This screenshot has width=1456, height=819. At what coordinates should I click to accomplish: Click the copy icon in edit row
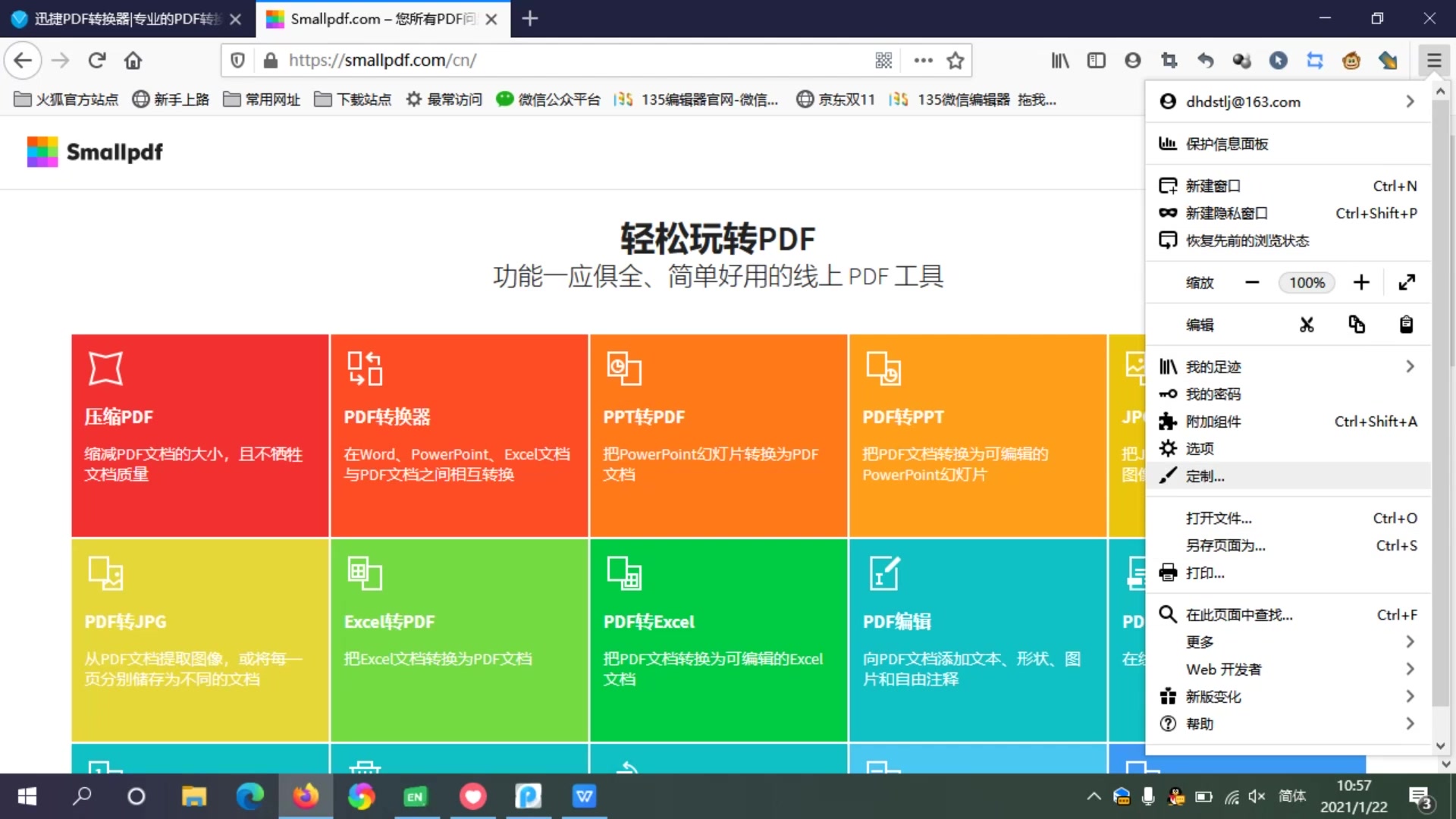tap(1356, 325)
